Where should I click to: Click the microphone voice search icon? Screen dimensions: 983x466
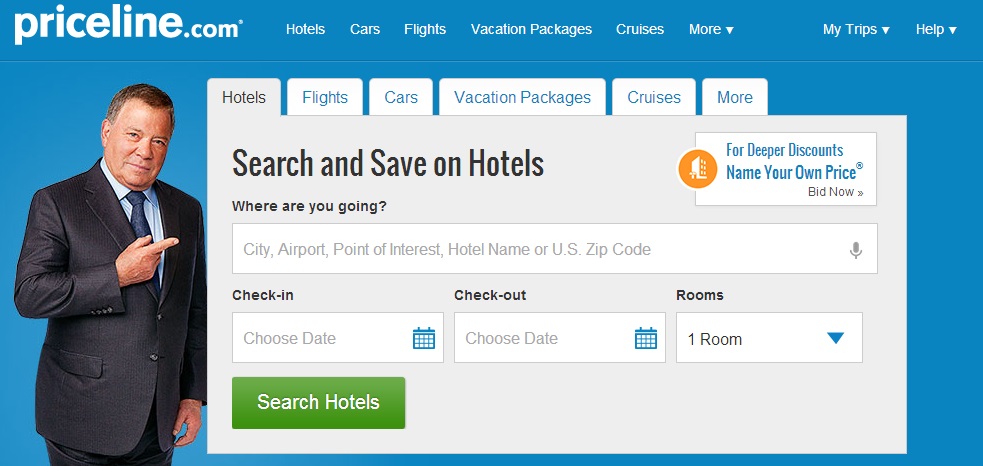pos(855,250)
